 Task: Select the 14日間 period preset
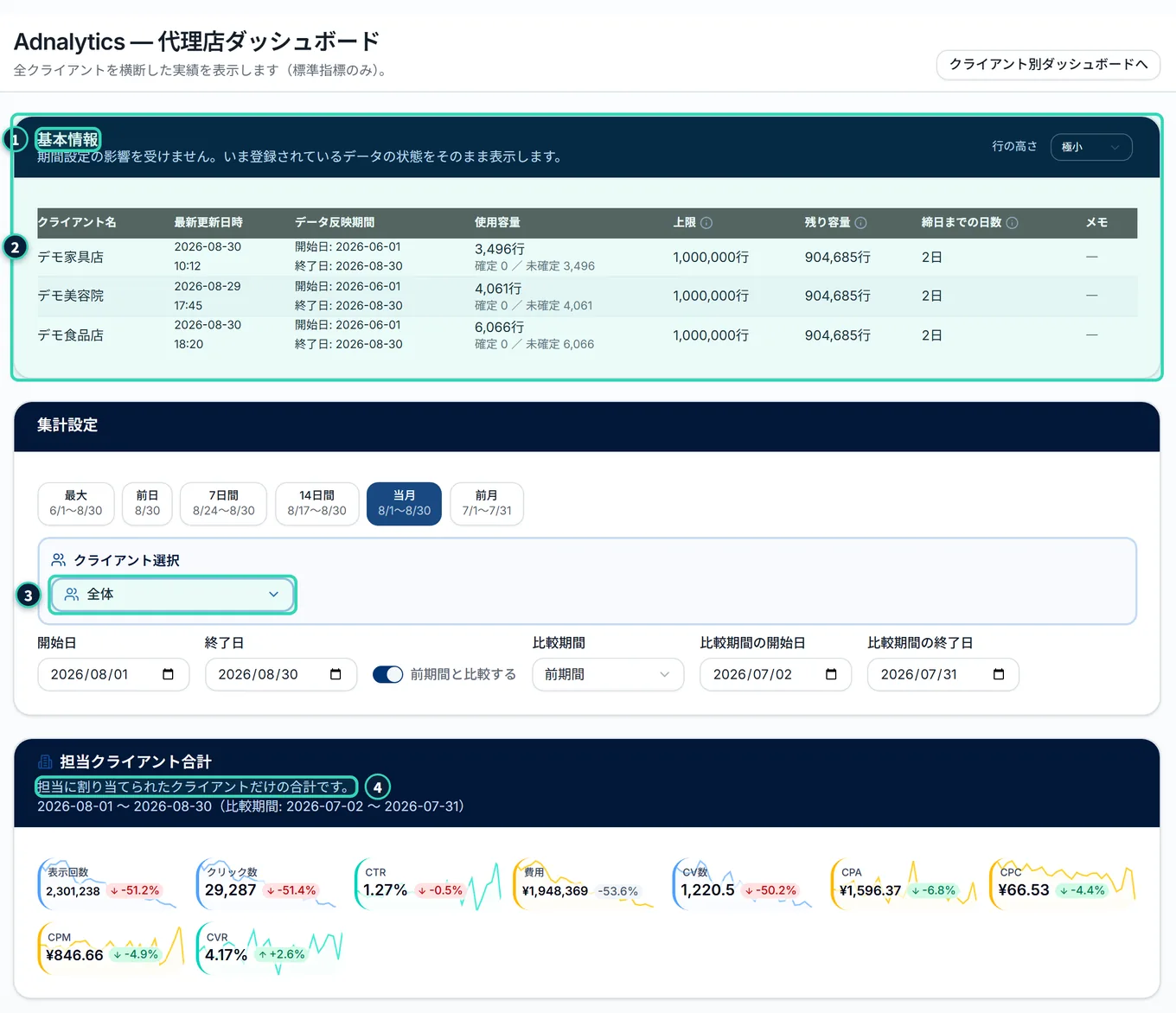tap(316, 503)
